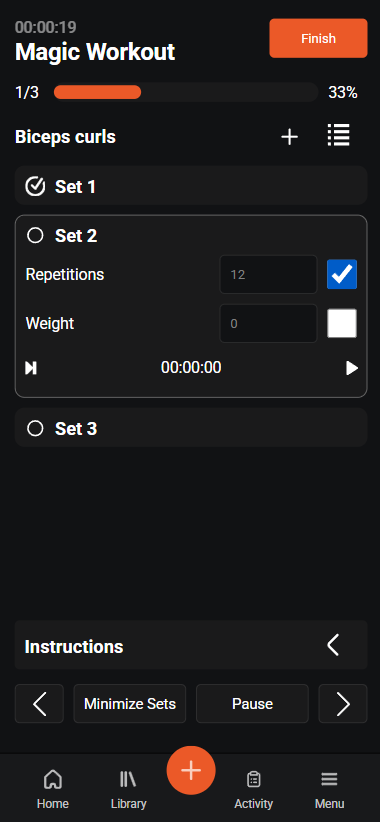380x822 pixels.
Task: Mark Set 2 circle as complete
Action: [35, 236]
